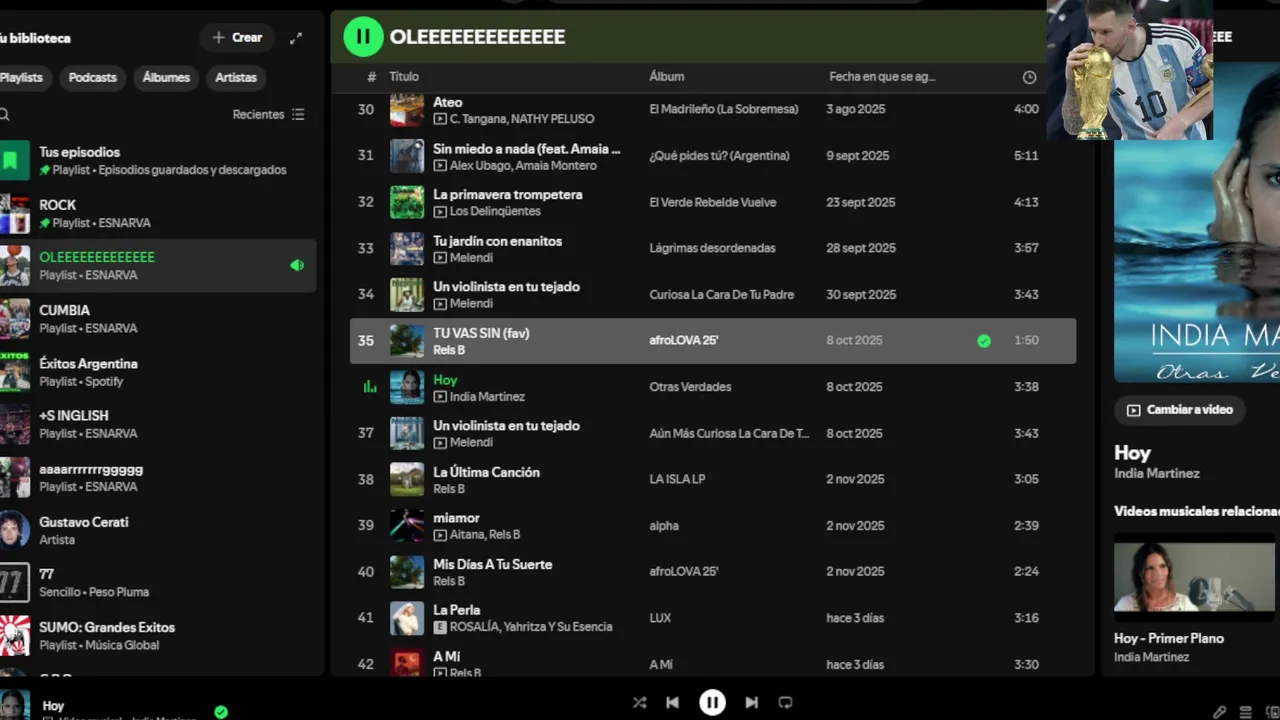The width and height of the screenshot is (1280, 720).
Task: Toggle repeat mode in the player bar
Action: (x=785, y=703)
